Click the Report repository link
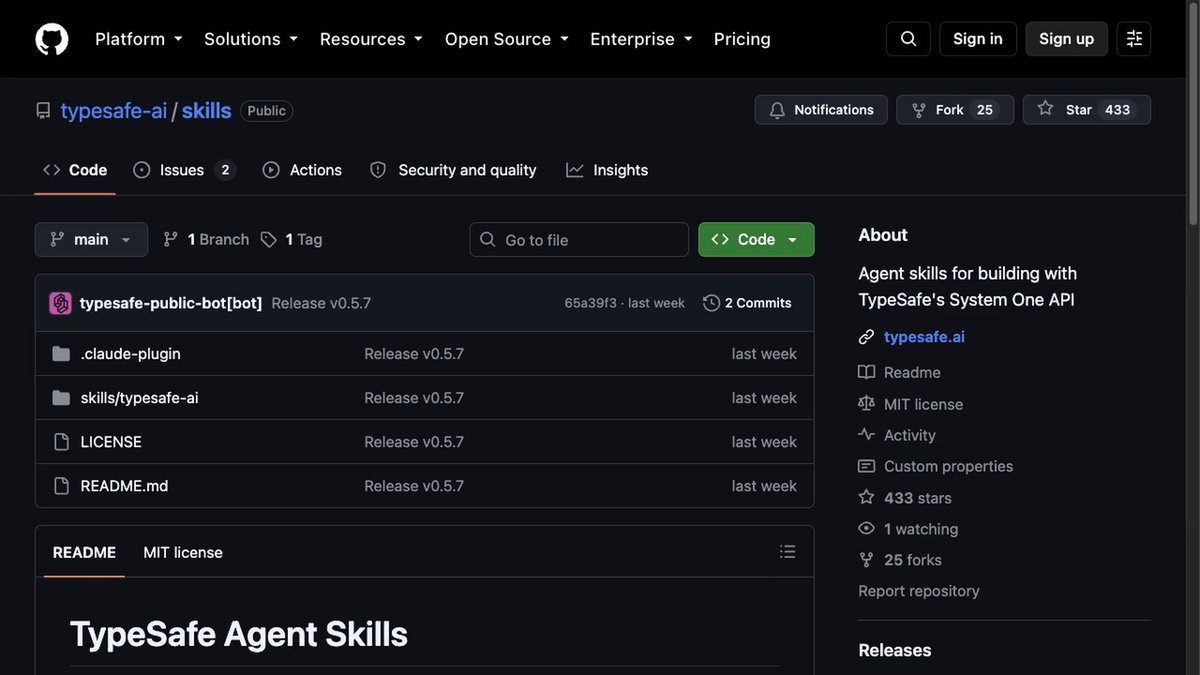The image size is (1200, 675). (919, 591)
